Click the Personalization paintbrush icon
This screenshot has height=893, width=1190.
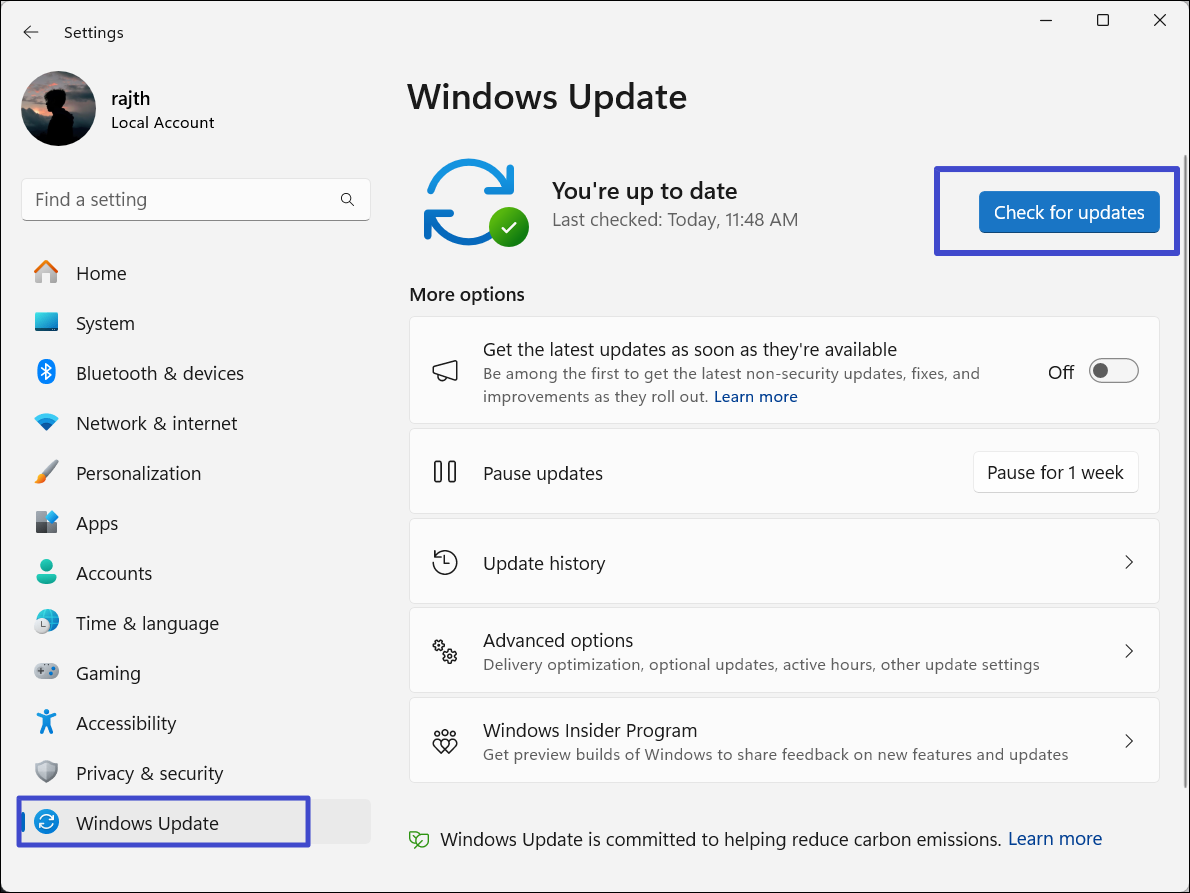point(46,473)
